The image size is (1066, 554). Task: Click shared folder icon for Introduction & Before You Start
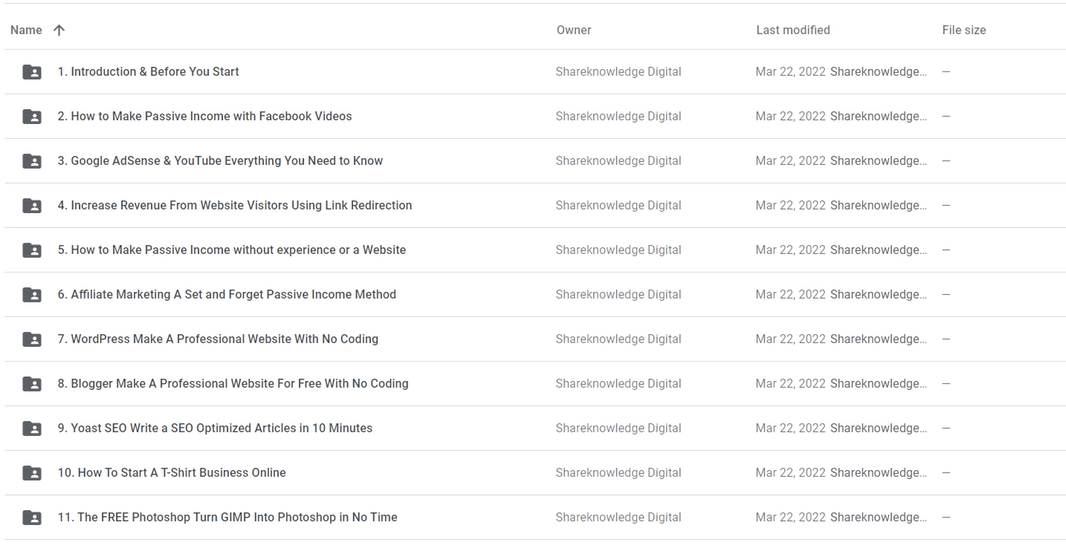tap(32, 72)
